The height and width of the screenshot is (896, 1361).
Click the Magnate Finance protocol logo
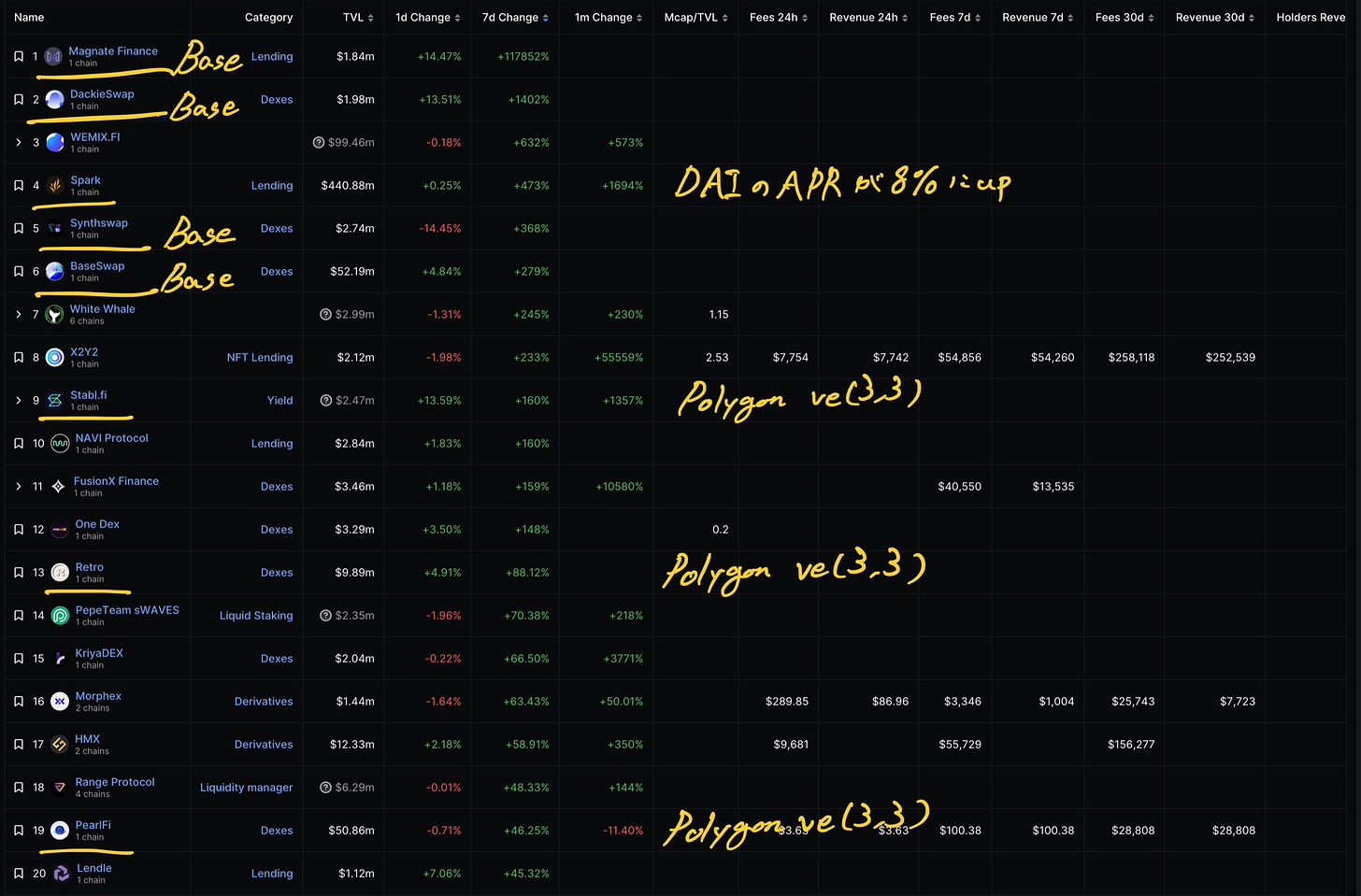point(54,57)
